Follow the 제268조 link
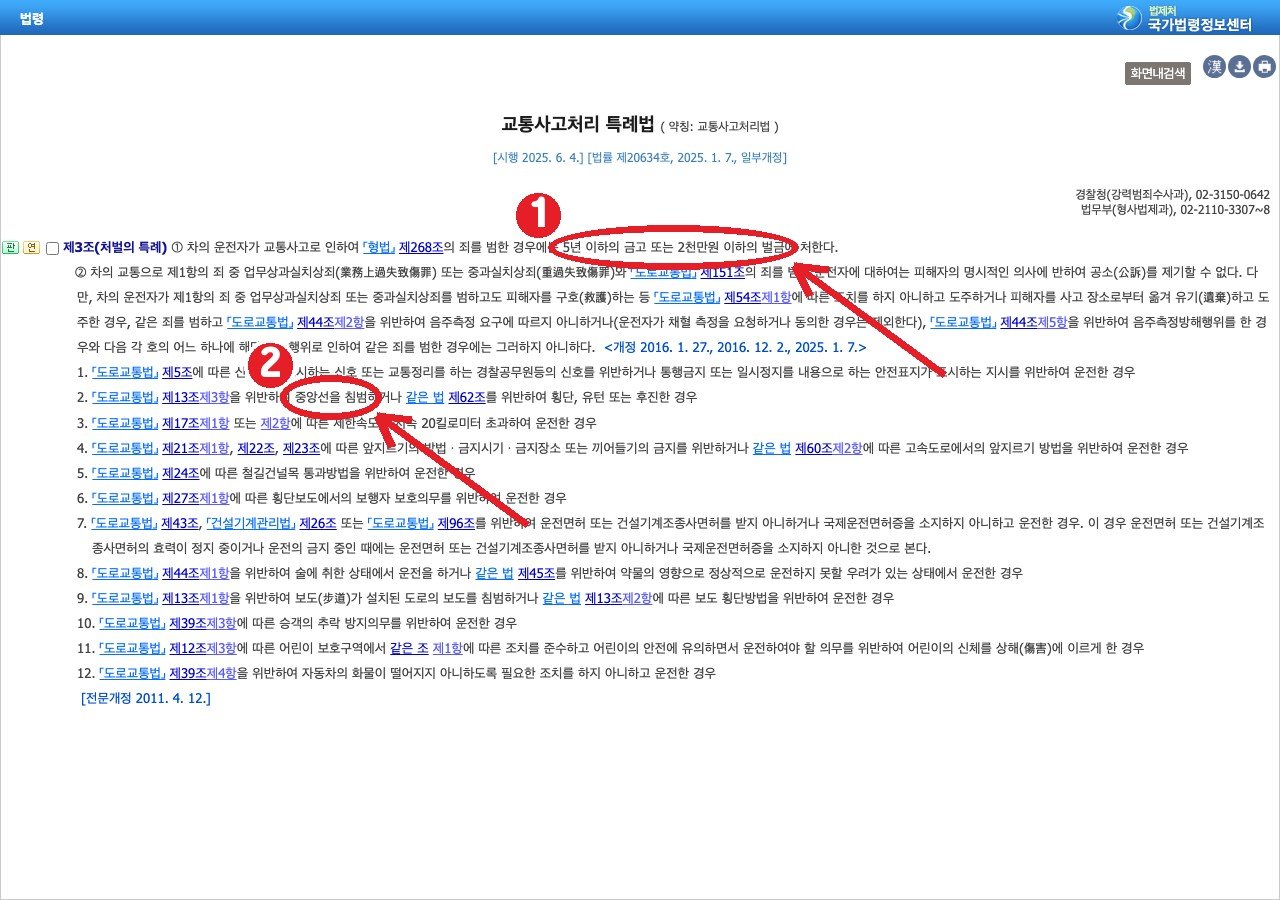The image size is (1280, 900). pyautogui.click(x=420, y=247)
